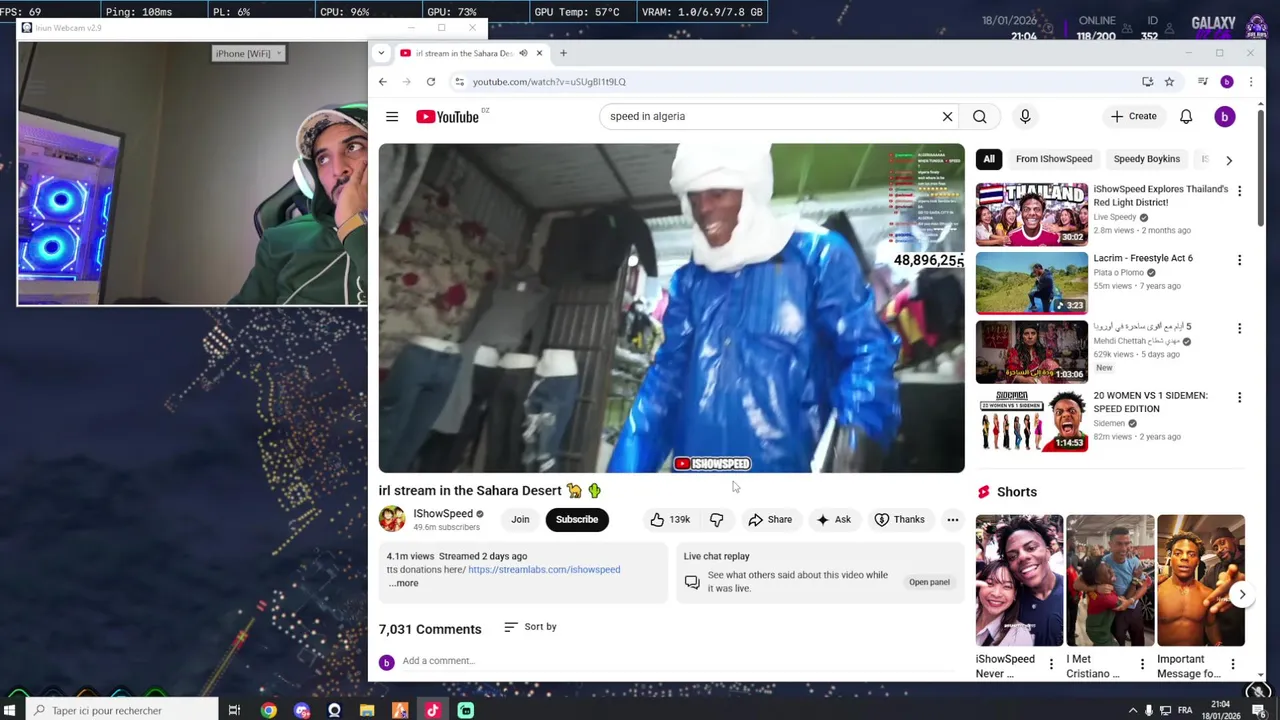
Task: Show hidden system tray icons chevron
Action: click(x=1133, y=710)
